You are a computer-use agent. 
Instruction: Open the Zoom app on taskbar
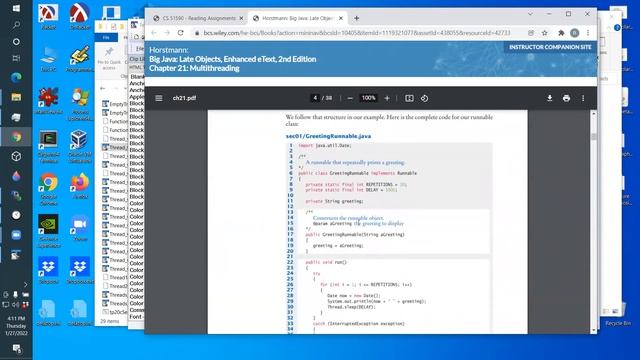16,235
